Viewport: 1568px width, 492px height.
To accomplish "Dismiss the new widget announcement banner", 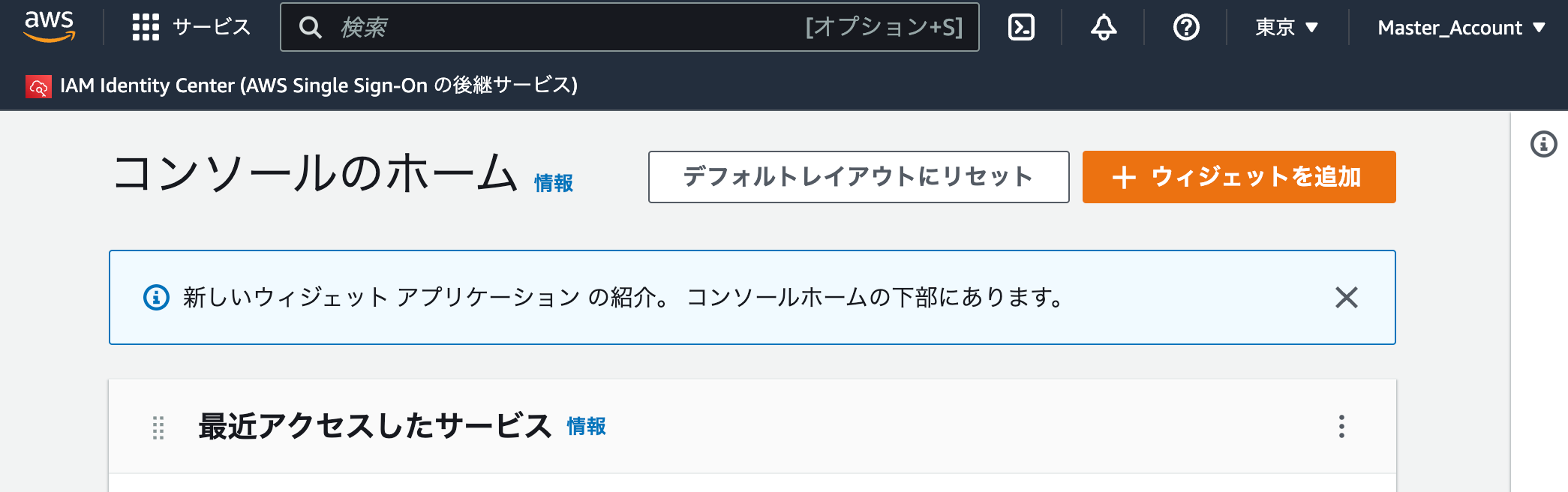I will pos(1346,298).
